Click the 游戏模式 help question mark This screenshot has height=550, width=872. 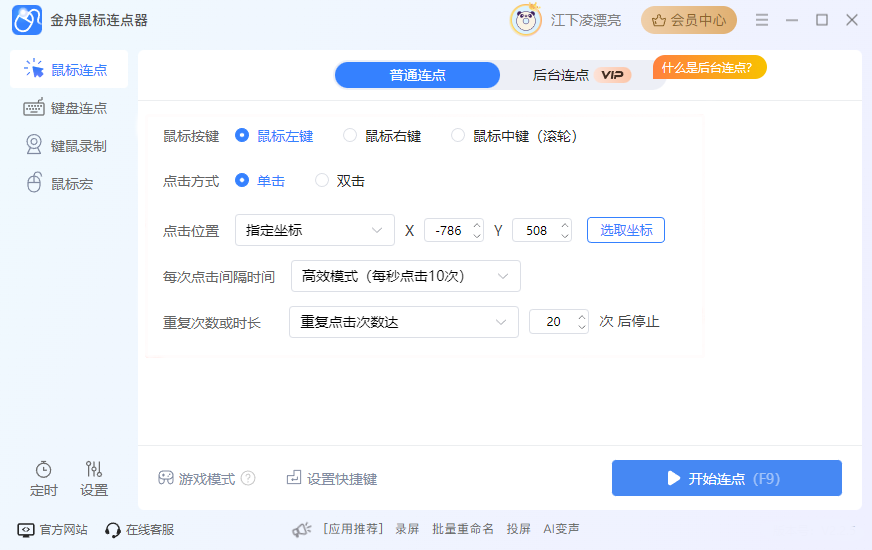tap(248, 478)
